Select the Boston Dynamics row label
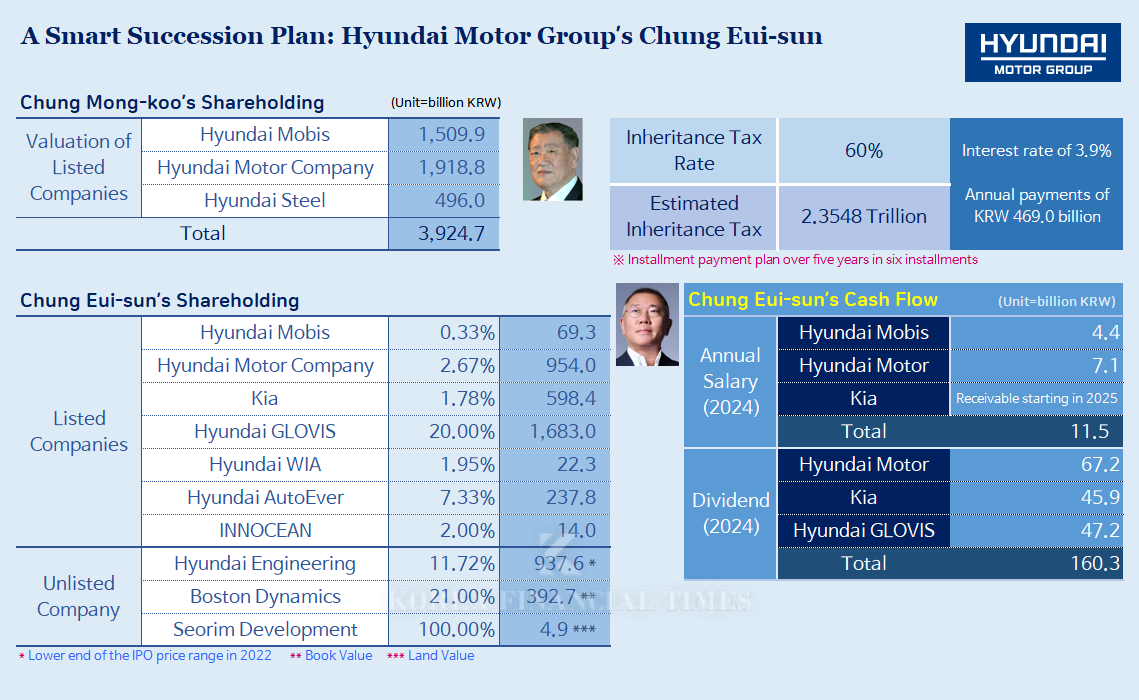This screenshot has height=700, width=1139. pos(264,597)
